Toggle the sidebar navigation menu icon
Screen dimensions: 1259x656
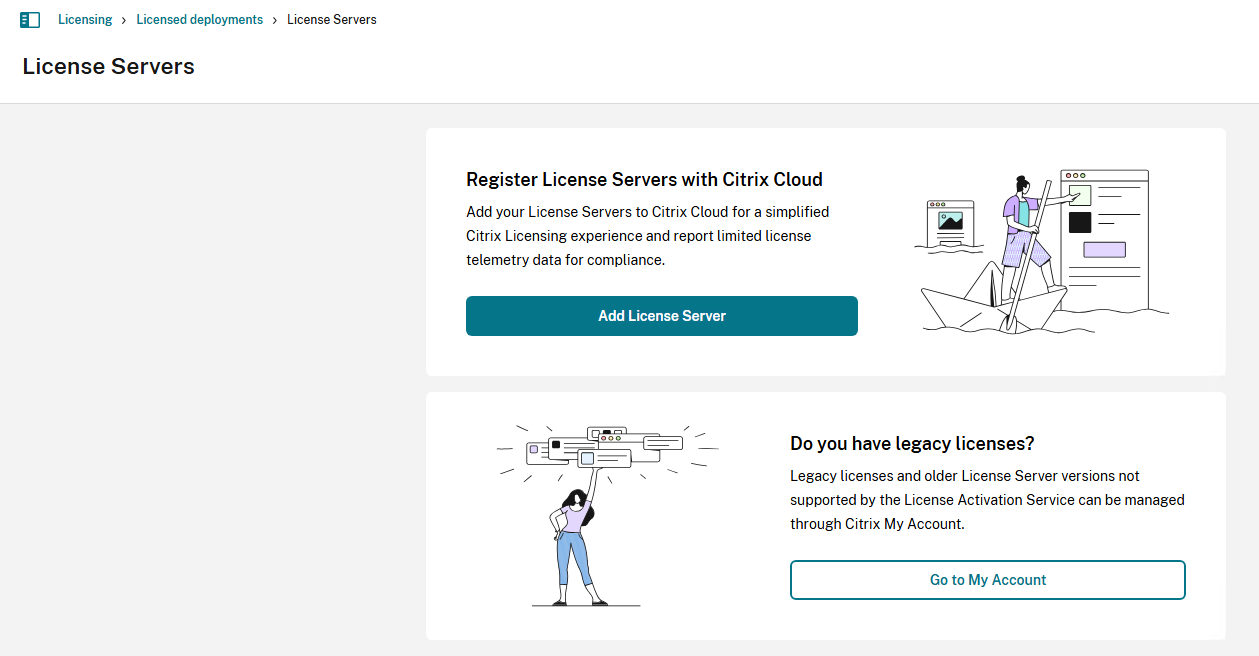(x=30, y=20)
